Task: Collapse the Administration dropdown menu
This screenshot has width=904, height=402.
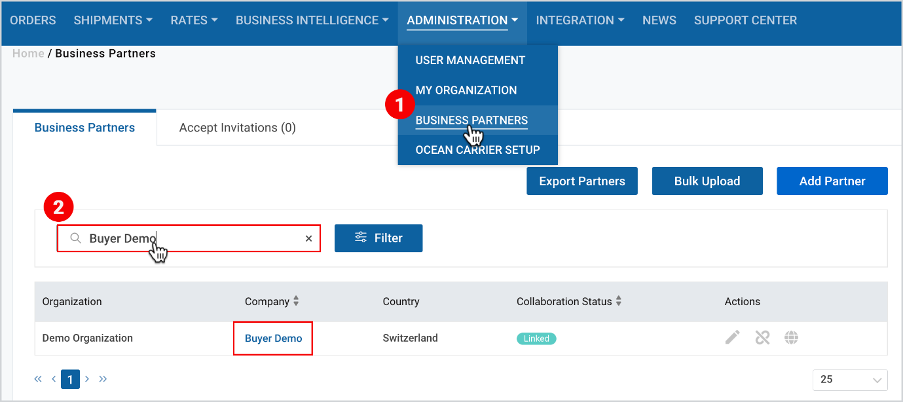Action: point(462,20)
